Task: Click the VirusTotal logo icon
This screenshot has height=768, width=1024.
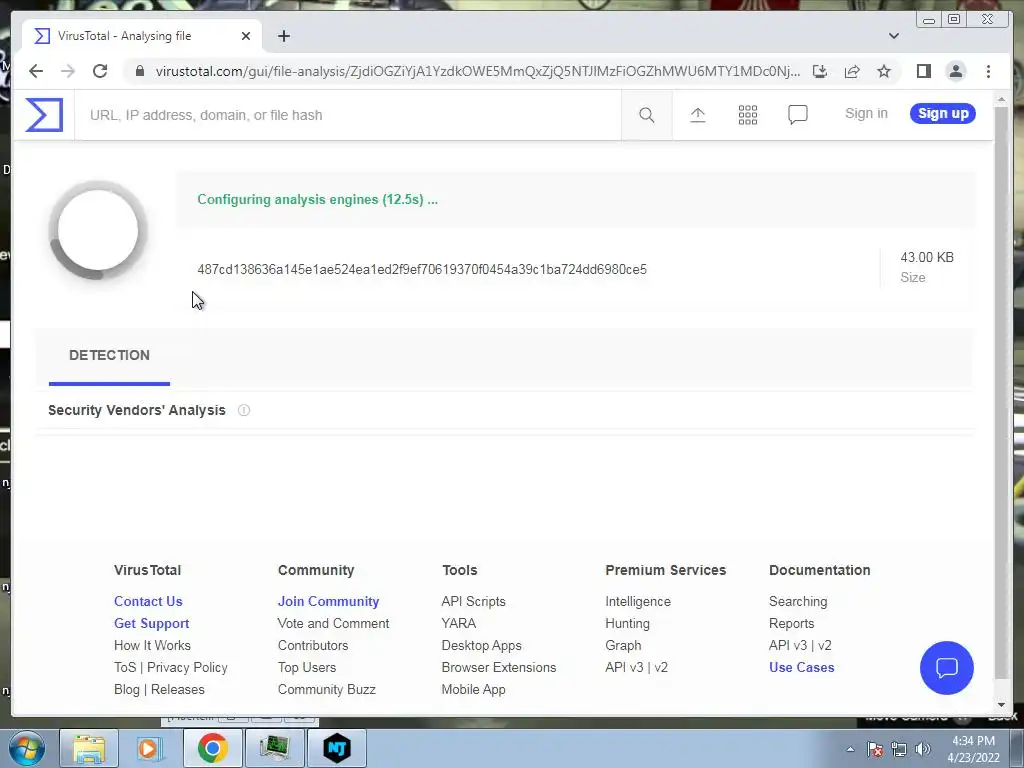Action: click(44, 115)
